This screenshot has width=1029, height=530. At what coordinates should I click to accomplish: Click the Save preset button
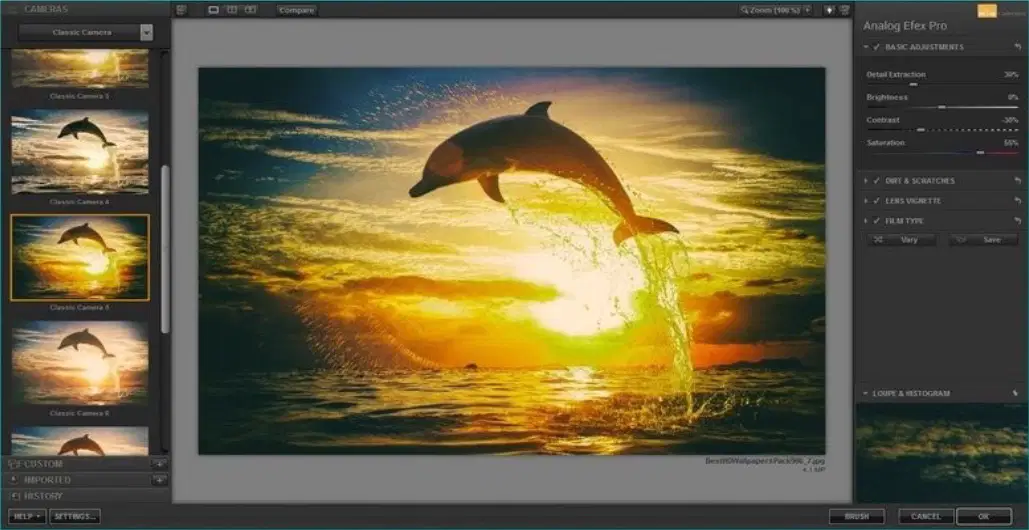pyautogui.click(x=984, y=240)
